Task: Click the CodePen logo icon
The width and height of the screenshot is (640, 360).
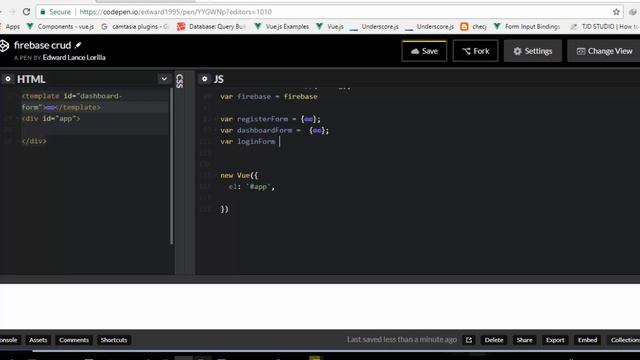Action: click(4, 46)
